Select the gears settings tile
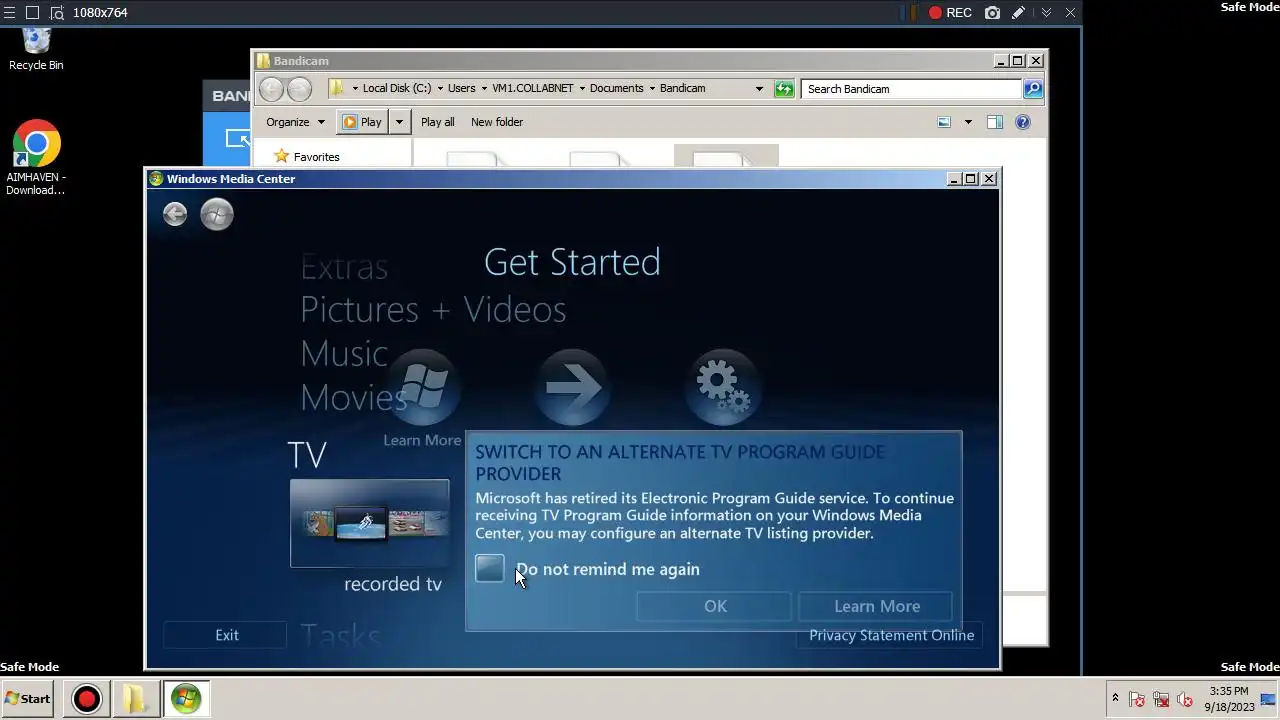 click(x=722, y=387)
